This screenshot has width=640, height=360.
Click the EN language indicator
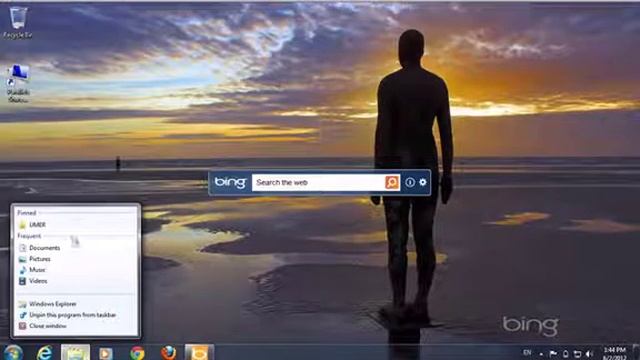tap(527, 352)
